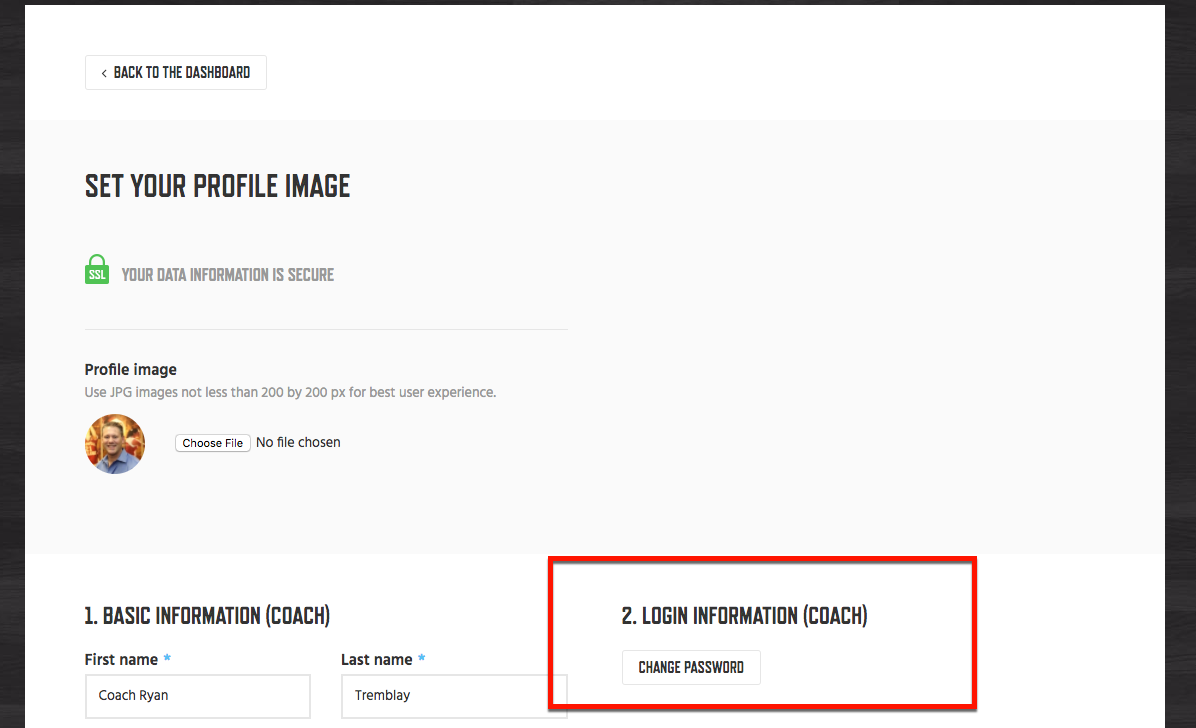Click the '2. Login Information (Coach)' heading
This screenshot has width=1196, height=728.
pos(745,616)
